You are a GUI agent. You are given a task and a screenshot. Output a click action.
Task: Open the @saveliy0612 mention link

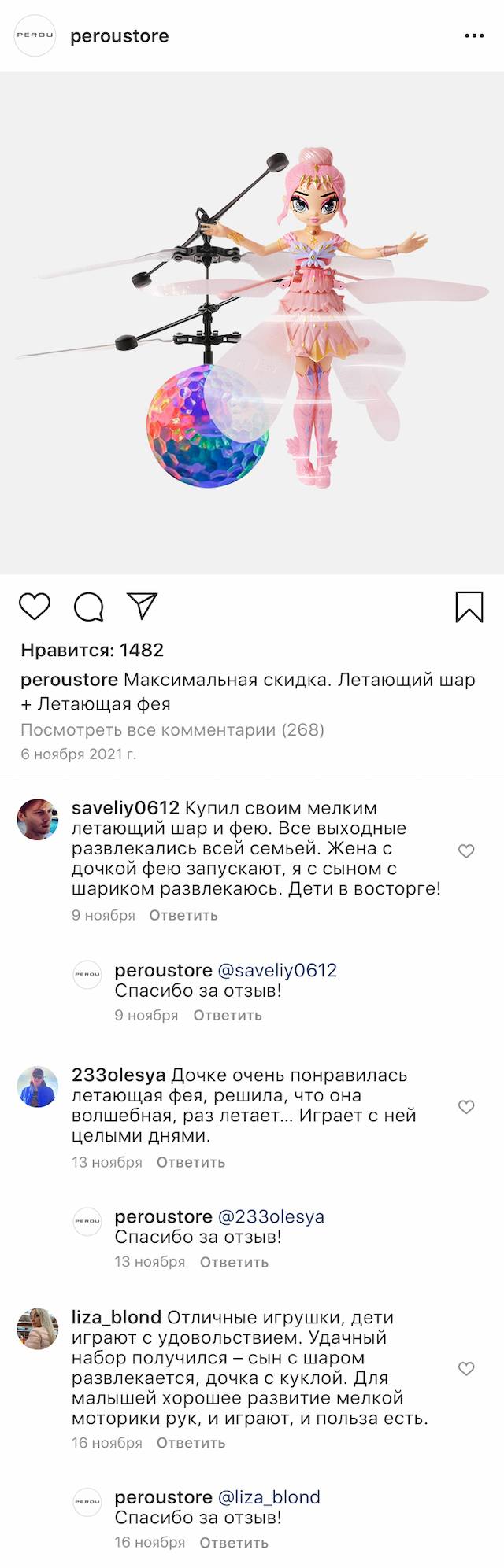[x=277, y=970]
